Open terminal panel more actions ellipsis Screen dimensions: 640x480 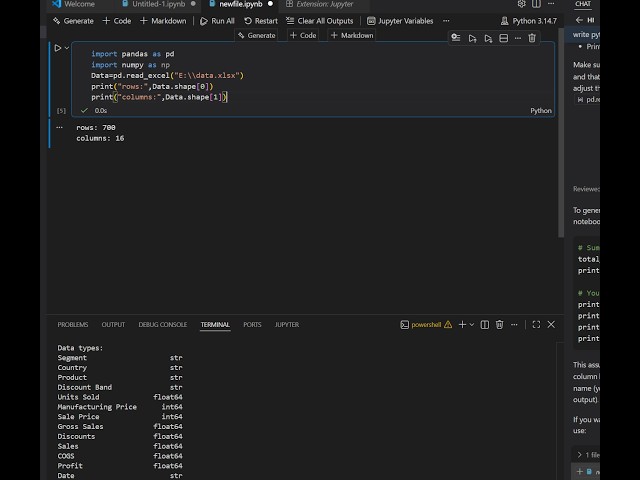(x=514, y=324)
